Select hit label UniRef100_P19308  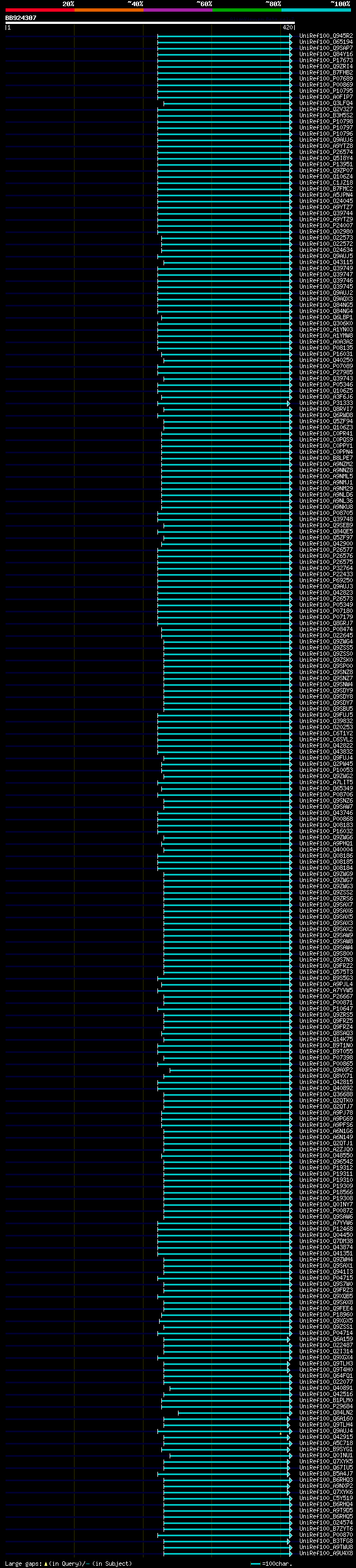[325, 1198]
